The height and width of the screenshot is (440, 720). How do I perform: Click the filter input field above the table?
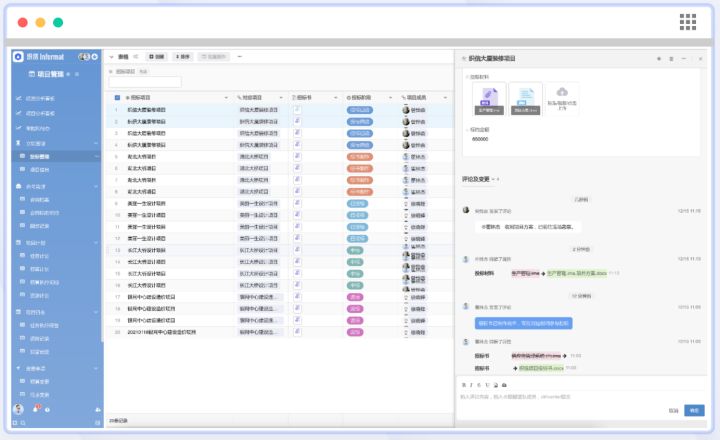click(x=146, y=82)
